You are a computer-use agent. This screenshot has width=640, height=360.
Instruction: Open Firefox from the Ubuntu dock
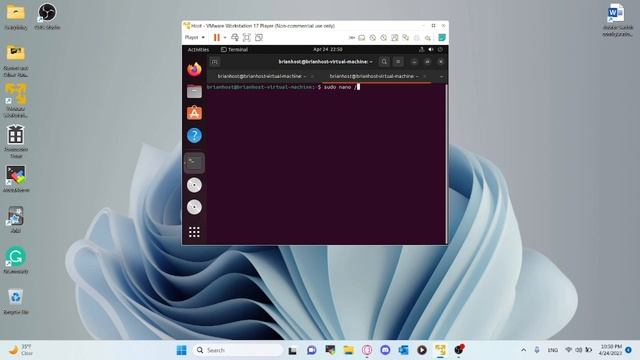[x=194, y=69]
